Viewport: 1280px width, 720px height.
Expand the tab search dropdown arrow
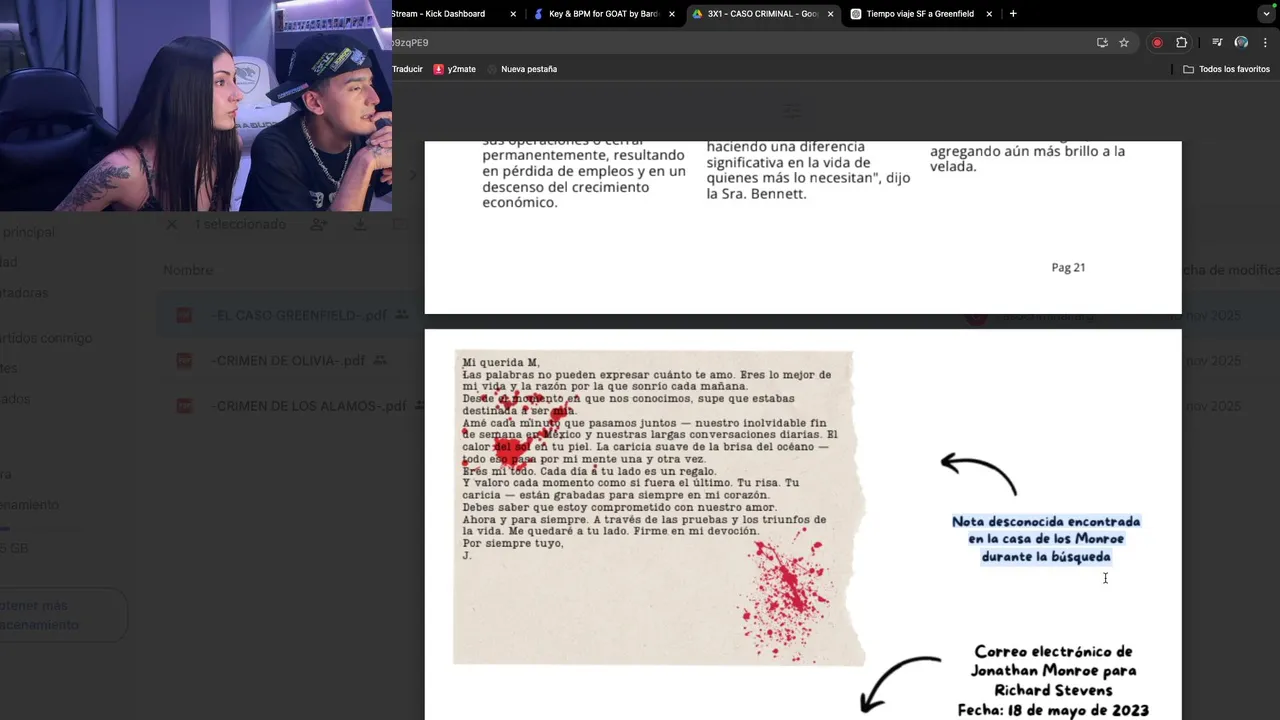pos(1266,14)
